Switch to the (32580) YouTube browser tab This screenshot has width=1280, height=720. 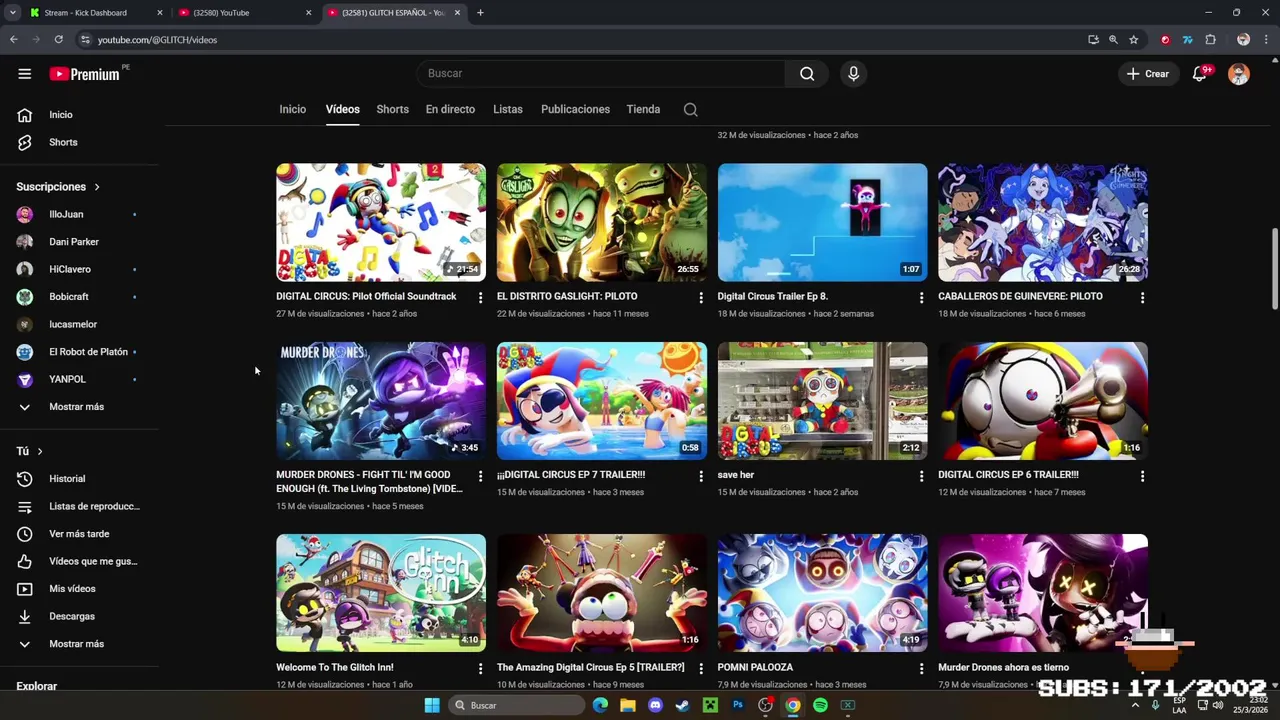[x=245, y=13]
